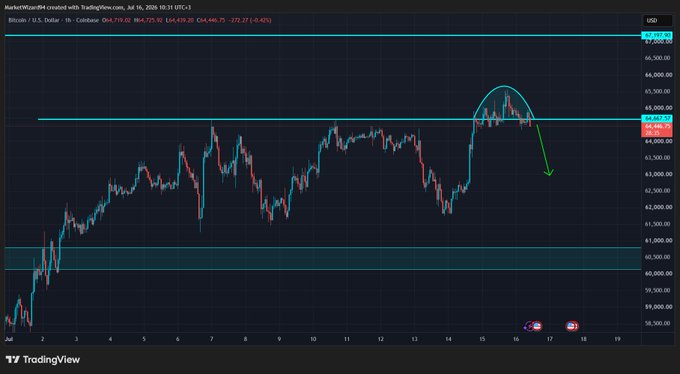Click the 62,000.00 price scale label

(659, 207)
